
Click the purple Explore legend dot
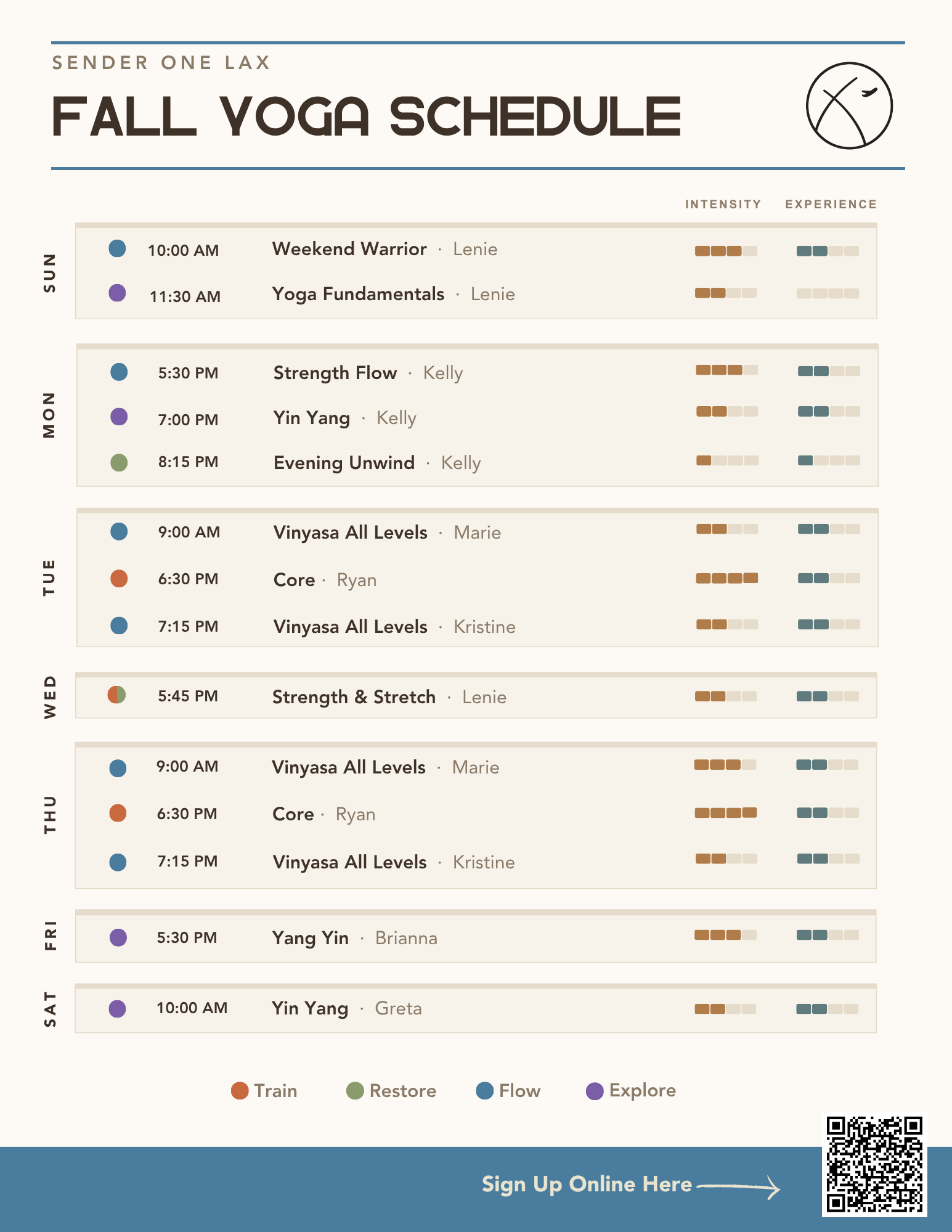pos(595,1091)
